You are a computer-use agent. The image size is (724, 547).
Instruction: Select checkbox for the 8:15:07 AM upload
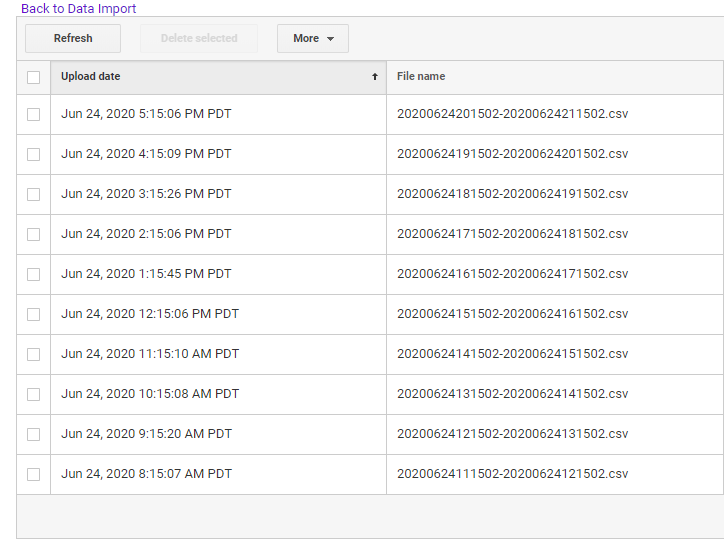click(x=34, y=474)
